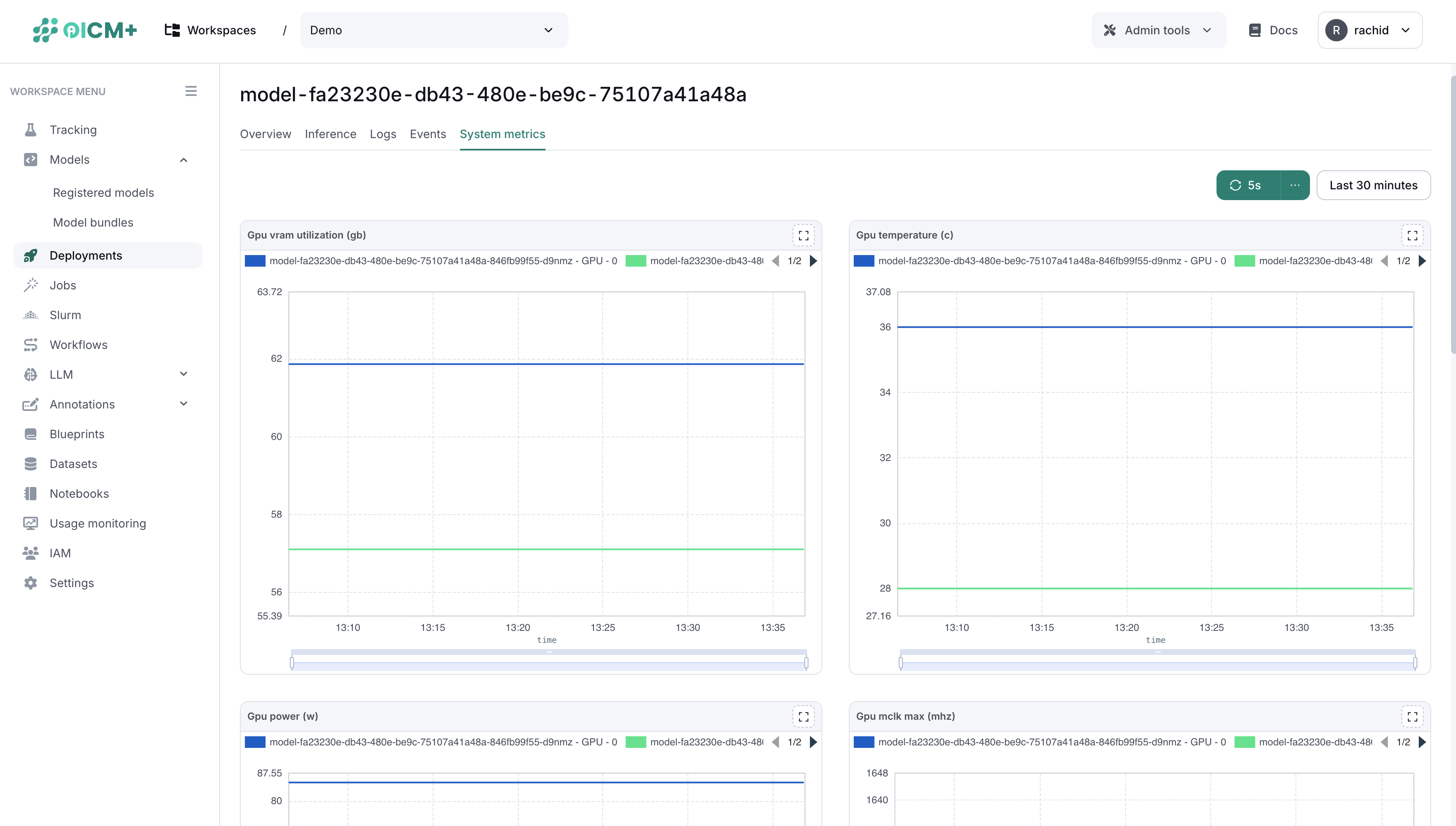Open the Events tab
The image size is (1456, 826).
tap(427, 134)
